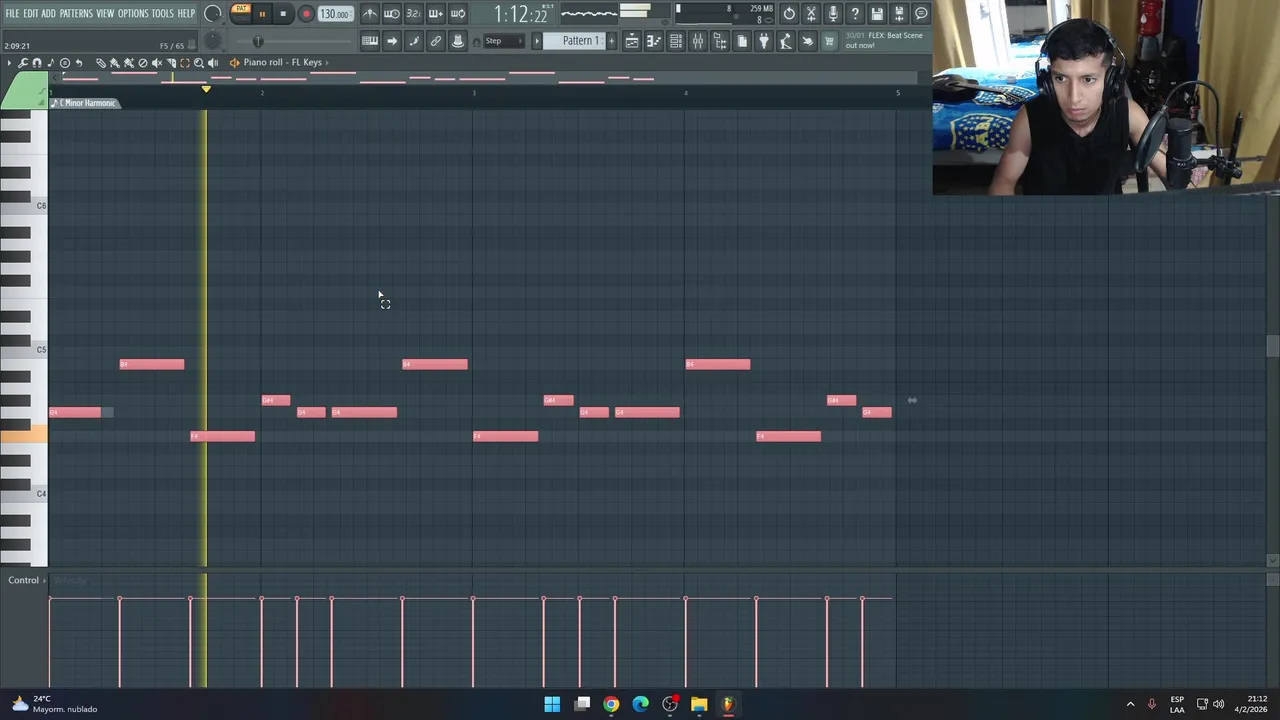1280x720 pixels.
Task: Open the help question mark icon
Action: click(855, 14)
